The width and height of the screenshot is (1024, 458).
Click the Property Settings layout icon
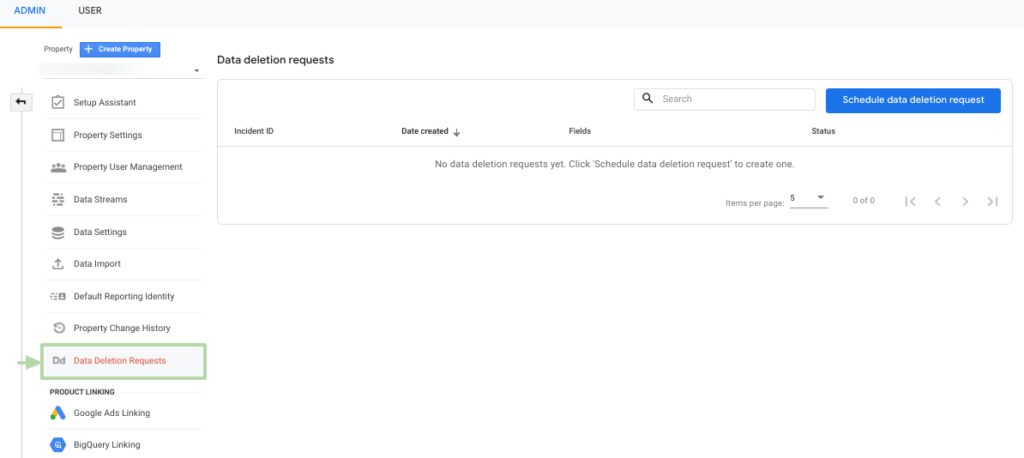[58, 135]
